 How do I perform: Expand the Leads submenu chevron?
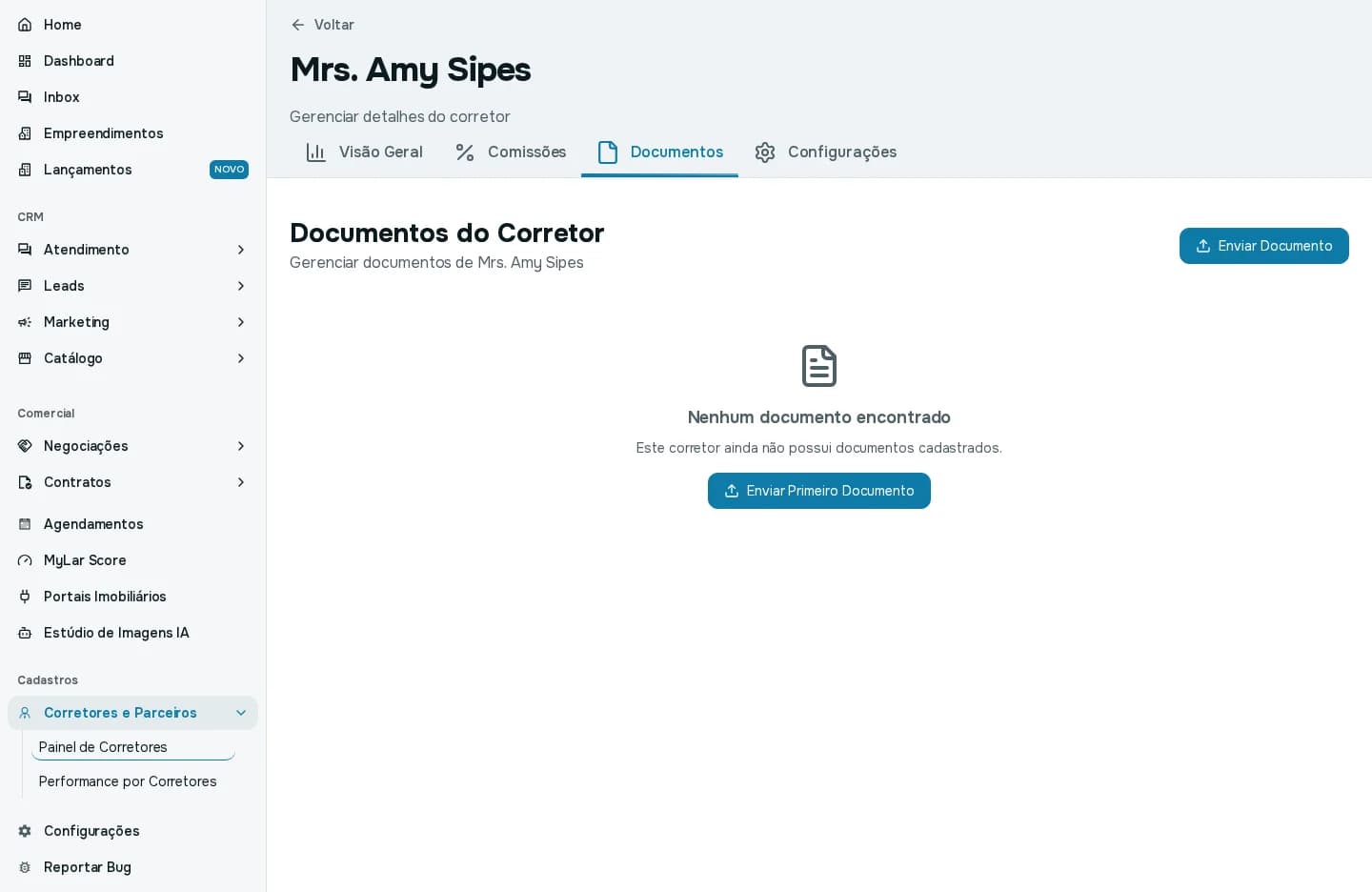coord(241,286)
